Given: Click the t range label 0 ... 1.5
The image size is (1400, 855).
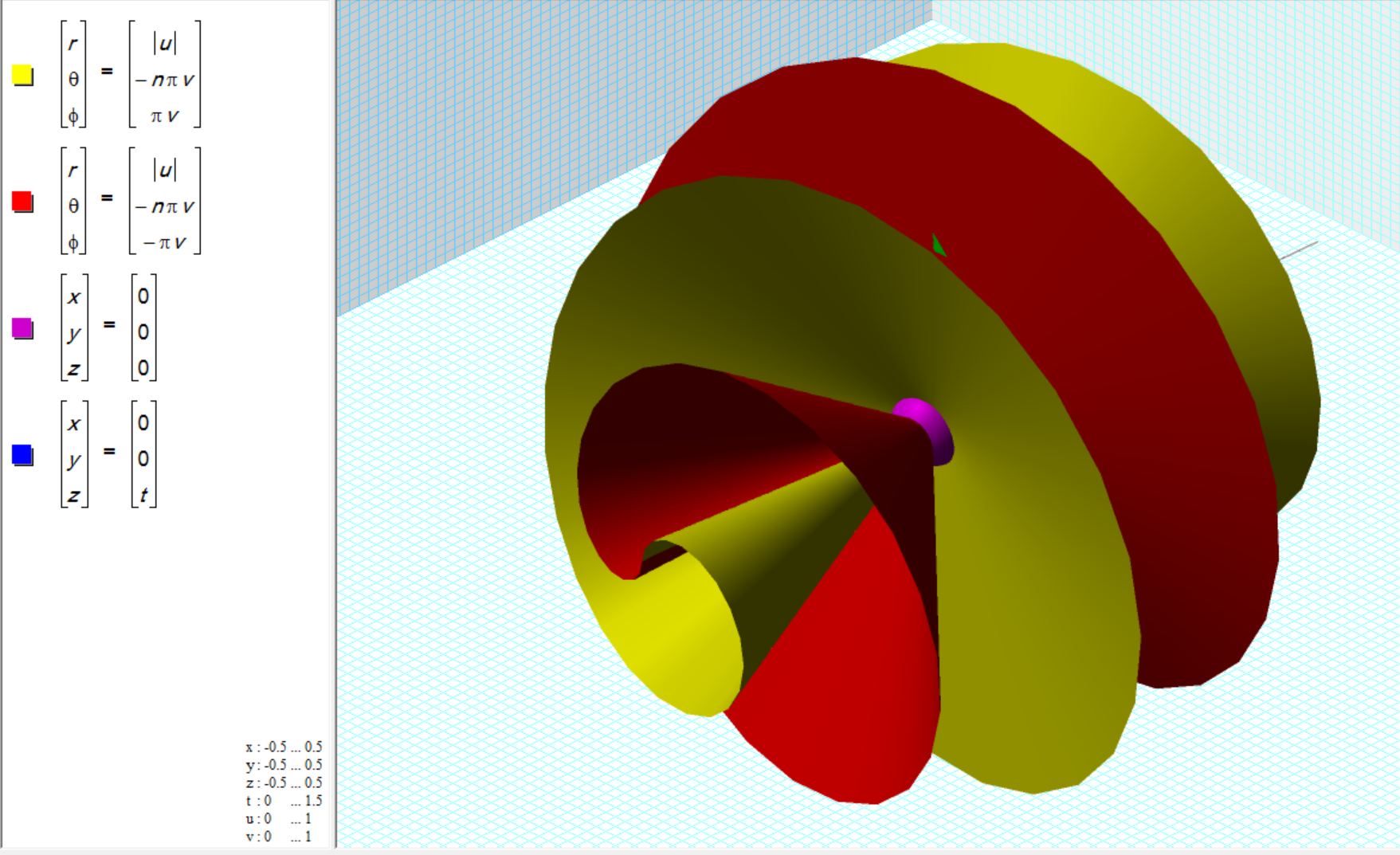Looking at the screenshot, I should 284,801.
